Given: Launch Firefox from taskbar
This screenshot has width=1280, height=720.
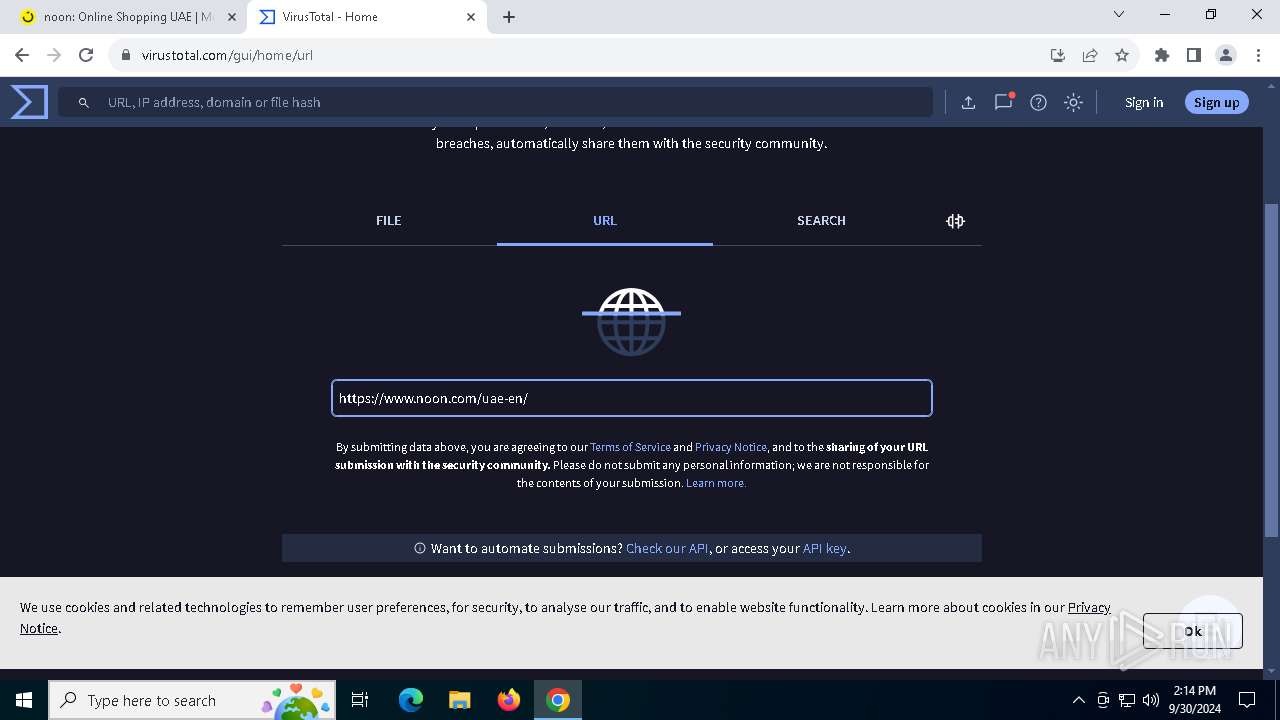Looking at the screenshot, I should (x=509, y=700).
